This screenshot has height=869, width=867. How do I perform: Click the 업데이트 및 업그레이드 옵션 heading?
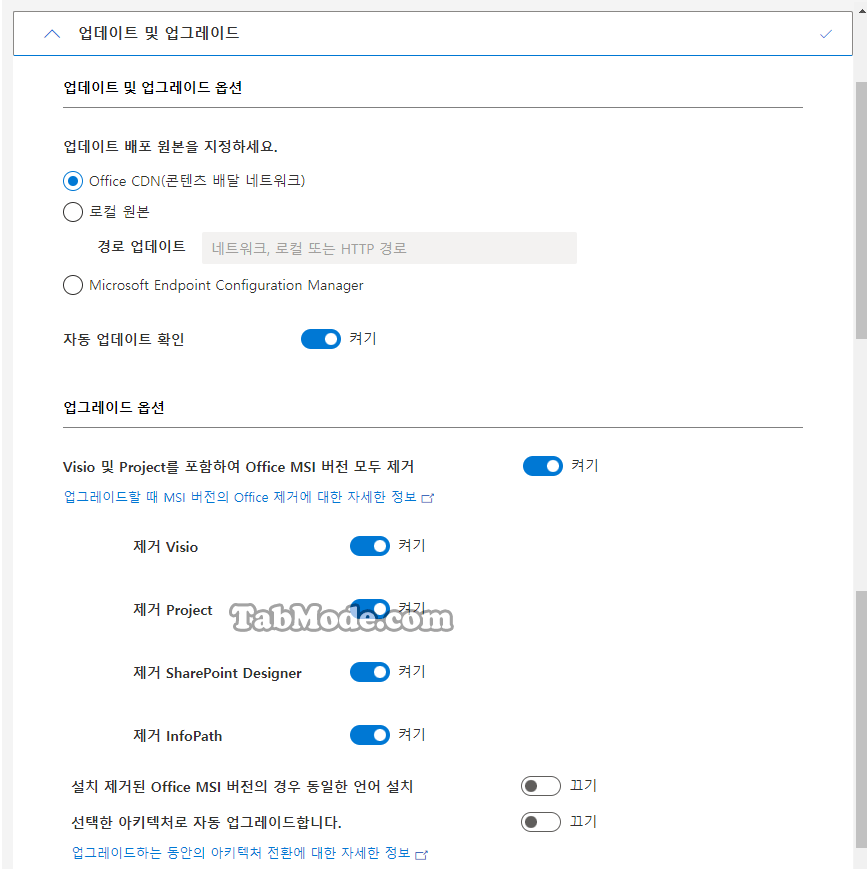coord(152,88)
